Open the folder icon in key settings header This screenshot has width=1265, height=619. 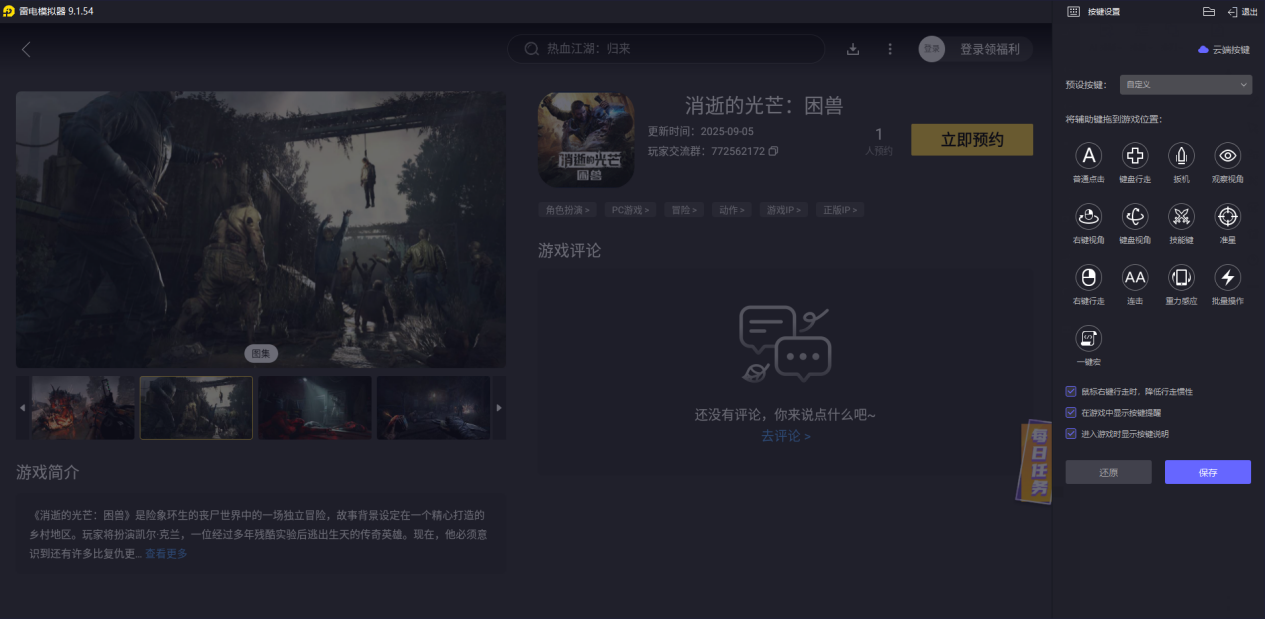(x=1208, y=12)
